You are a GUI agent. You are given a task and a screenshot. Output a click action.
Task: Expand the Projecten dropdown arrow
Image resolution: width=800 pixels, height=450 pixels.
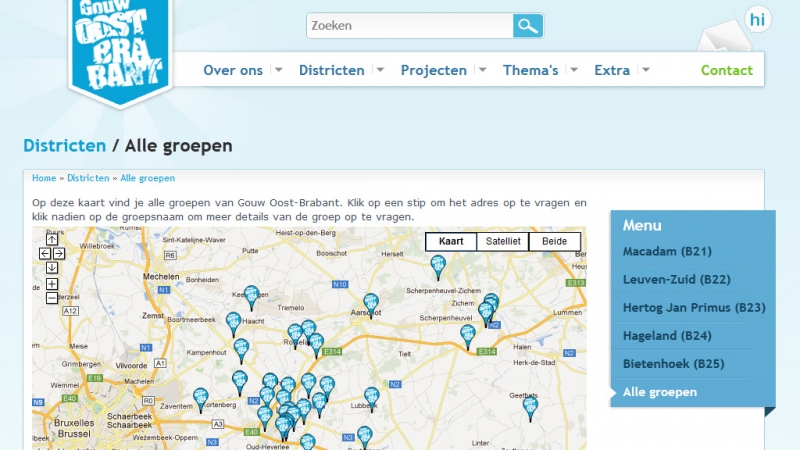click(x=482, y=70)
